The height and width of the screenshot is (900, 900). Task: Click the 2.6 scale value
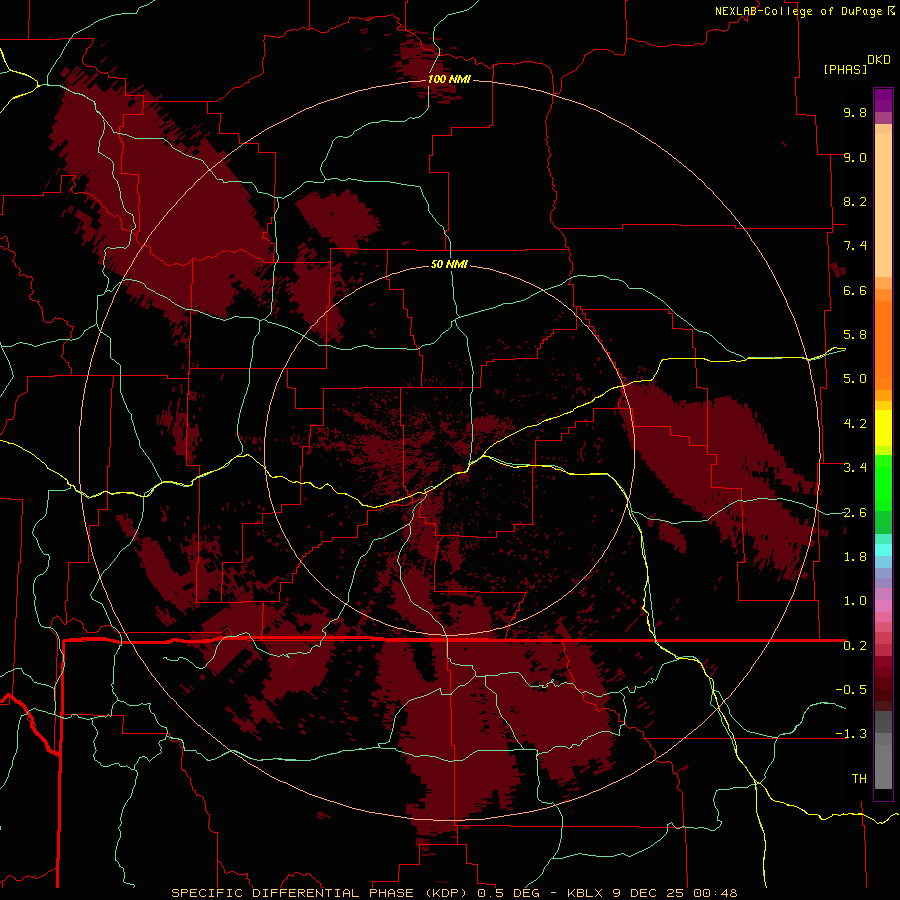point(855,513)
